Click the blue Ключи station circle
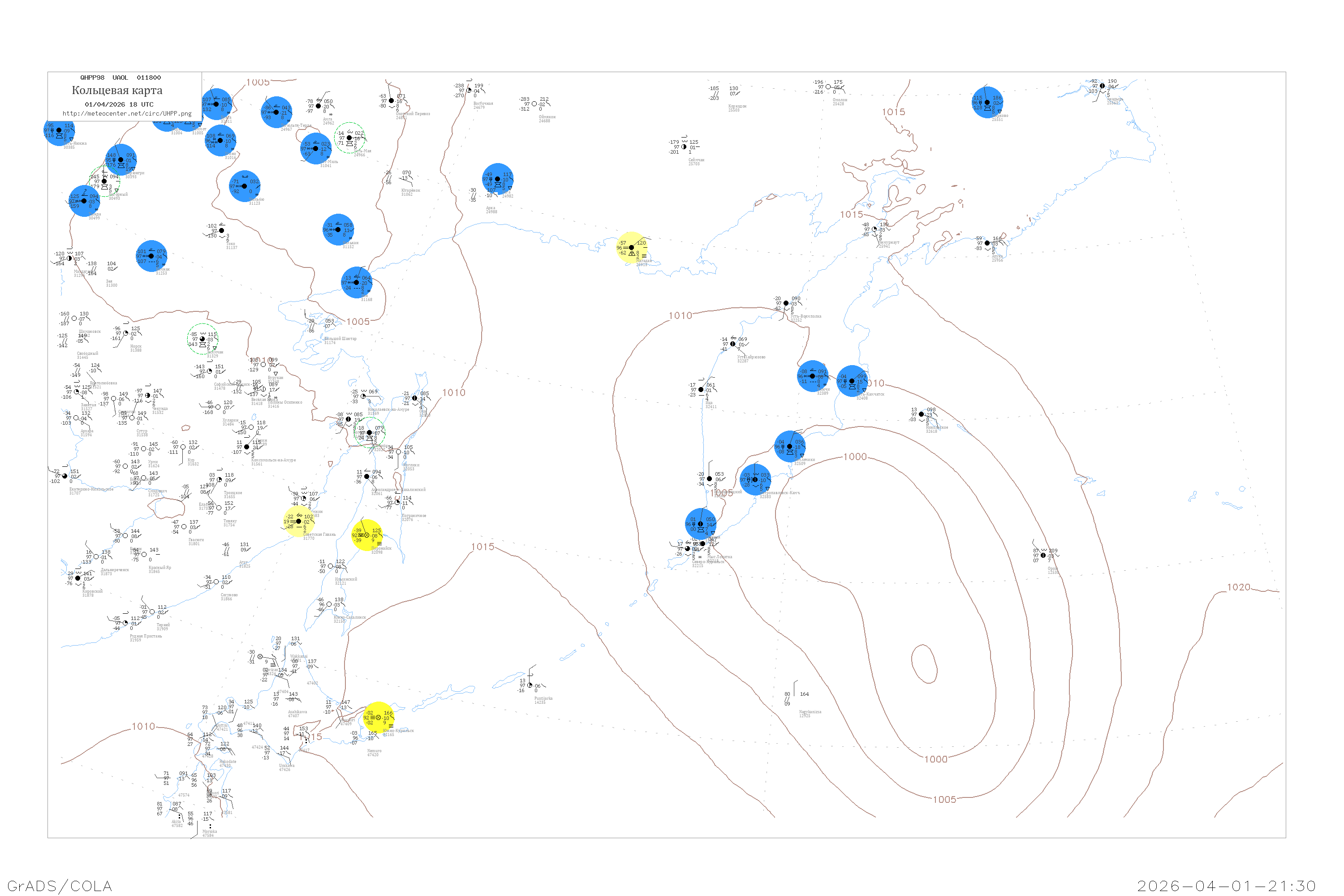Image resolution: width=1344 pixels, height=896 pixels. coord(812,376)
